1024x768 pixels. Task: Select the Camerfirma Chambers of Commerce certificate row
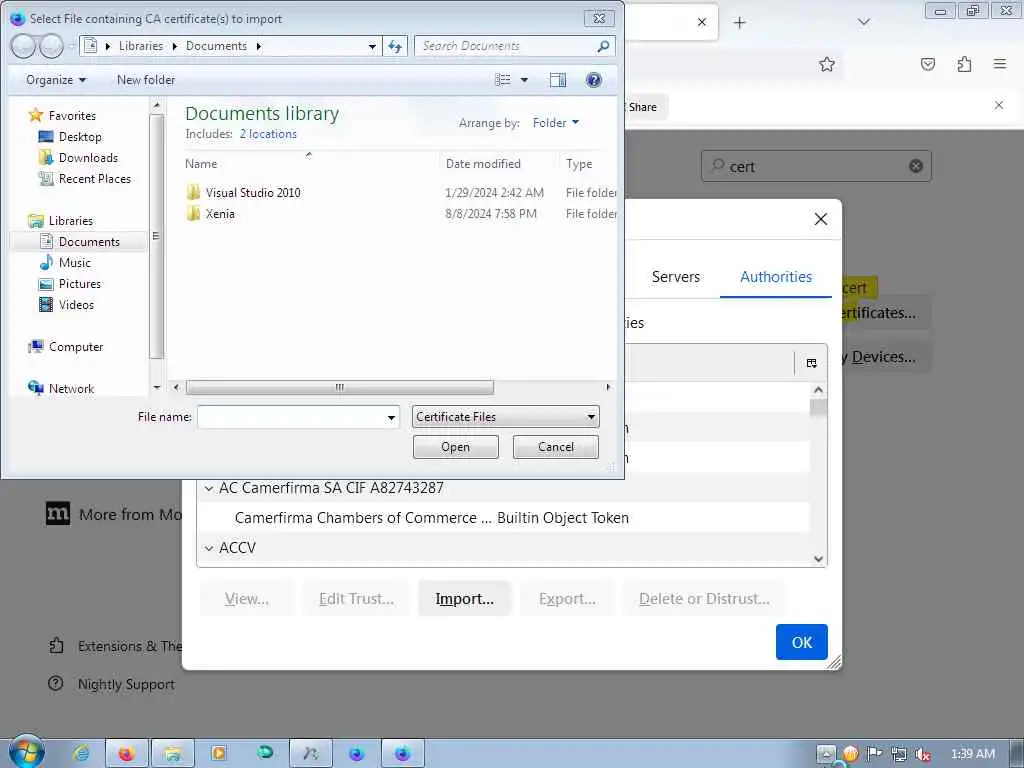504,518
